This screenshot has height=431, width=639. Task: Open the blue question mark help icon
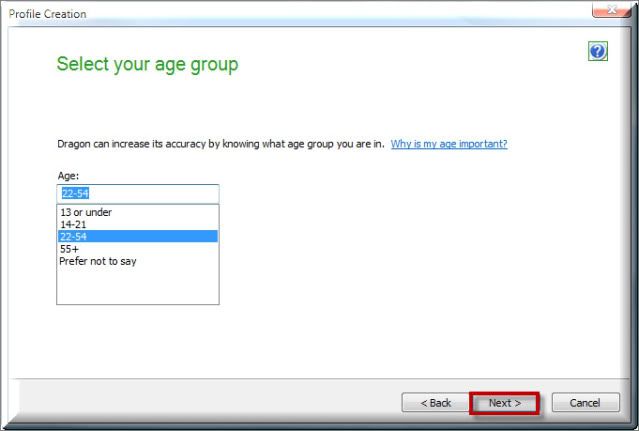[x=598, y=51]
